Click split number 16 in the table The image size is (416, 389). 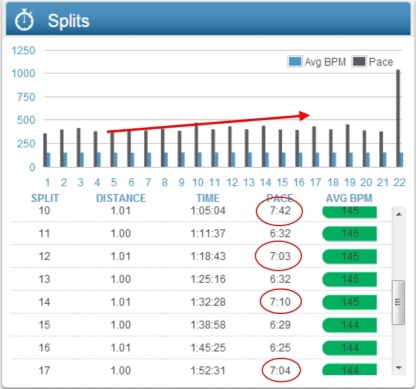tap(44, 348)
